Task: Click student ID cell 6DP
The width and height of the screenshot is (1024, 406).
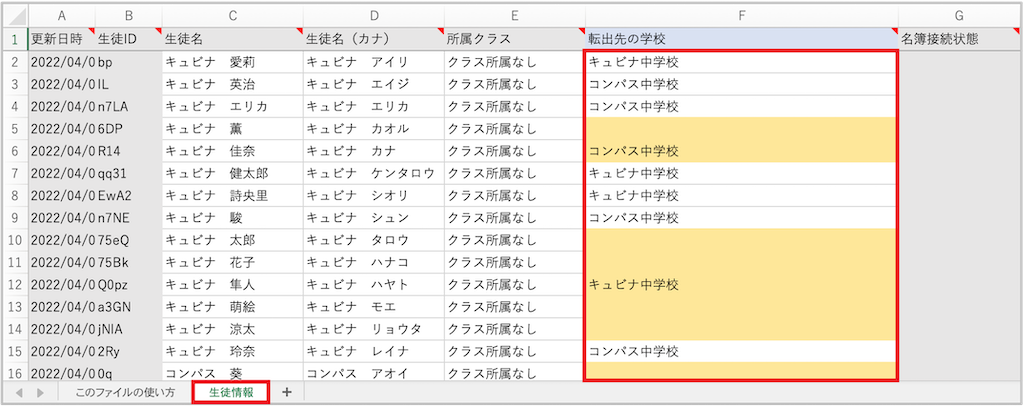Action: 129,129
